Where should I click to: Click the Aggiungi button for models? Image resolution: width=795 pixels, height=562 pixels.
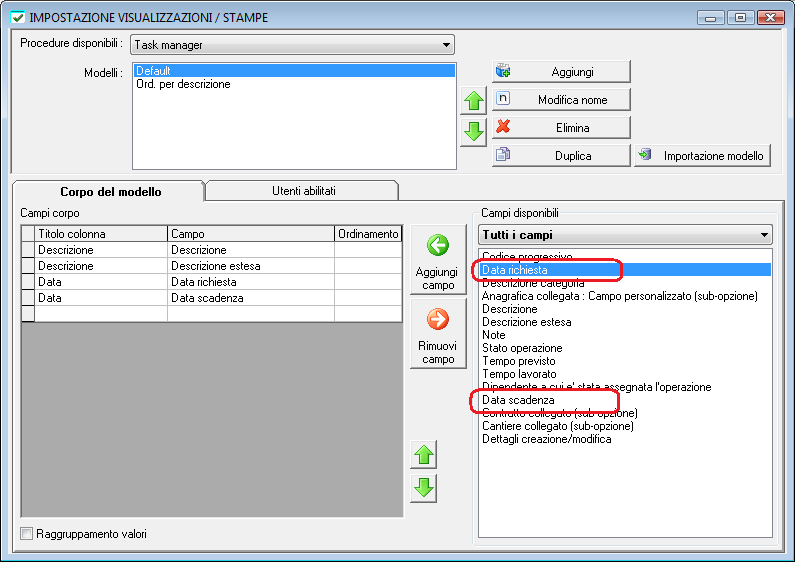point(561,72)
